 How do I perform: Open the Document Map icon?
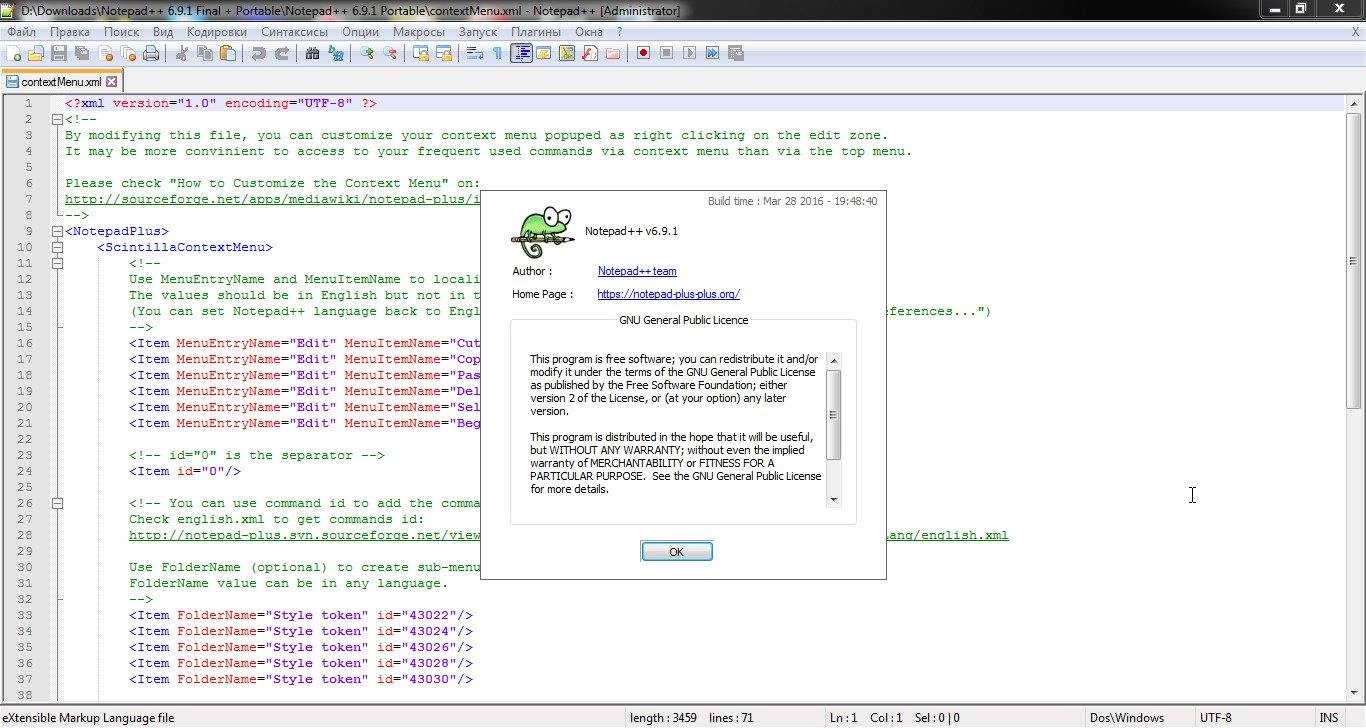(x=566, y=53)
